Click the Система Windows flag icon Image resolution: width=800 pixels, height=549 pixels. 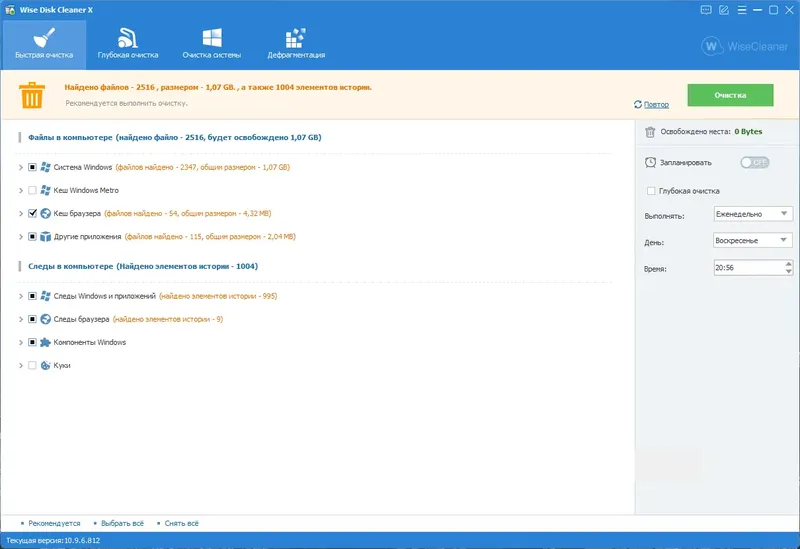click(x=45, y=167)
